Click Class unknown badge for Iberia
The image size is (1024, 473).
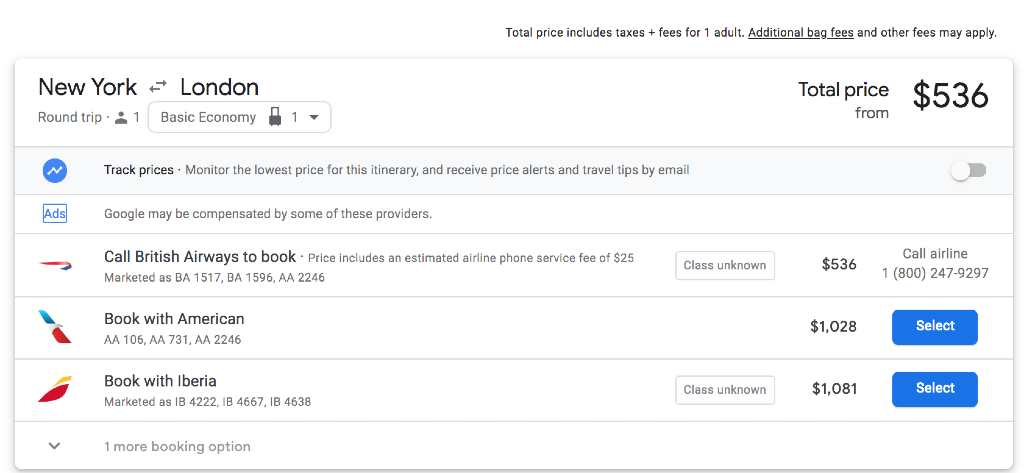[725, 389]
